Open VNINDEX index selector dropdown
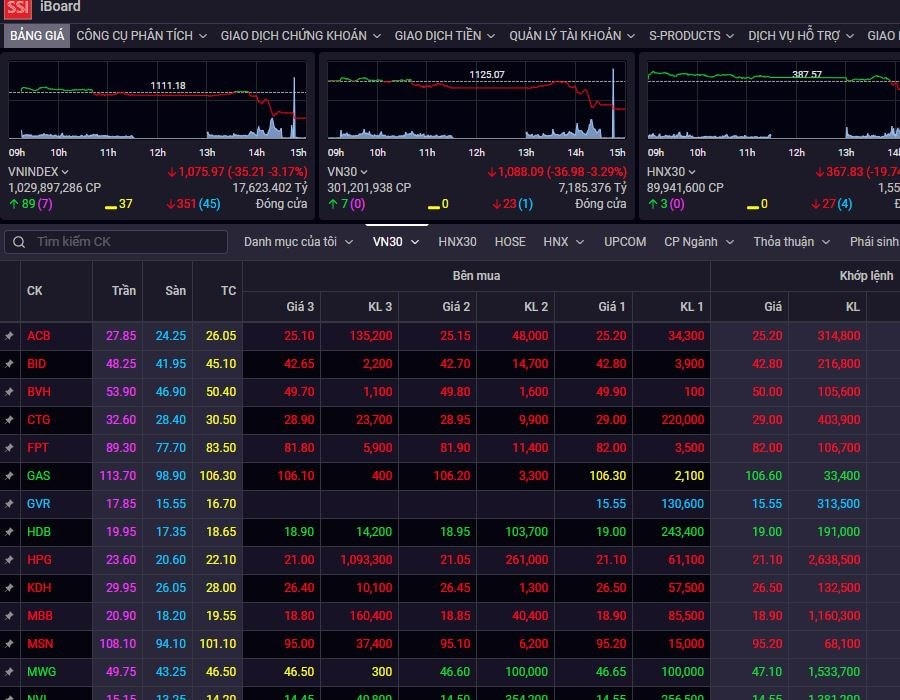900x700 pixels. (38, 172)
